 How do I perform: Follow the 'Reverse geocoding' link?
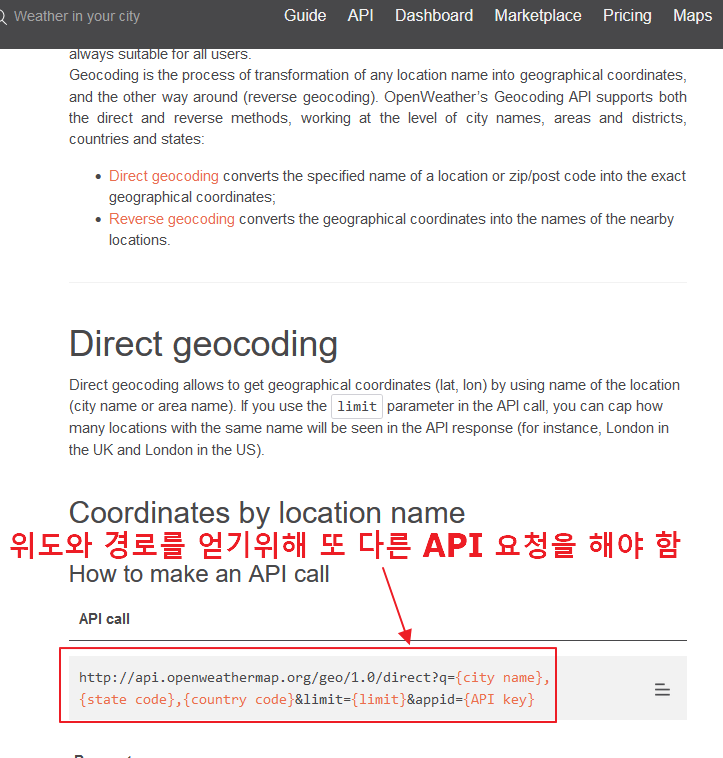[x=172, y=219]
